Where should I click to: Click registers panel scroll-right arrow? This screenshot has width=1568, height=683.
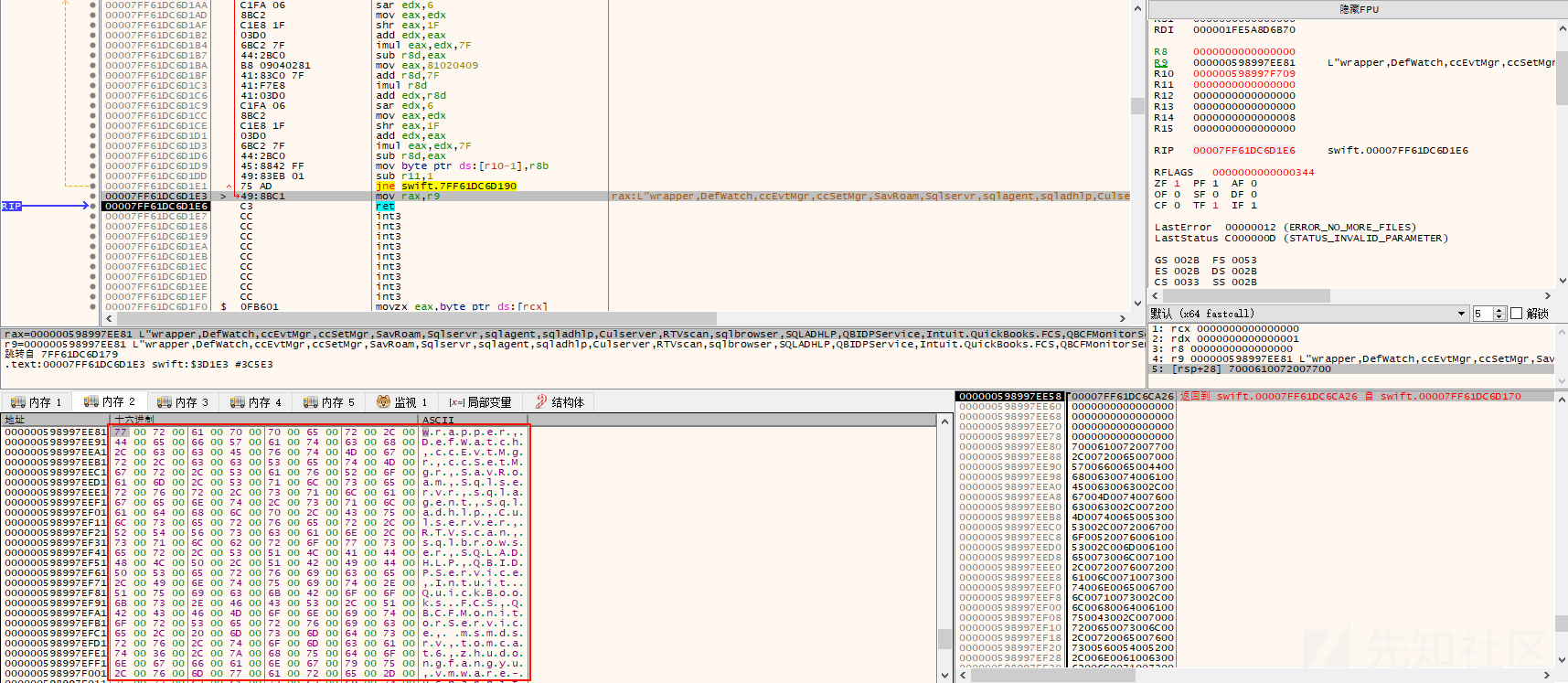pos(1548,296)
